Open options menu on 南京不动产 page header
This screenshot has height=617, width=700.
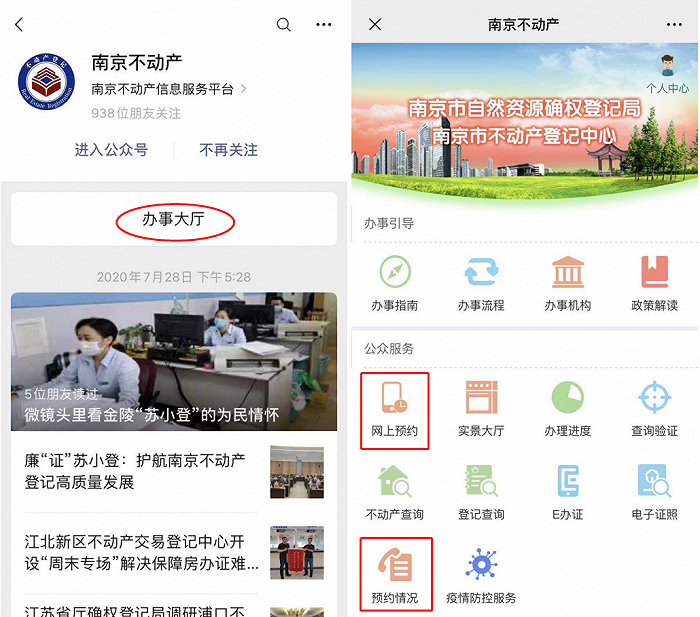point(674,25)
